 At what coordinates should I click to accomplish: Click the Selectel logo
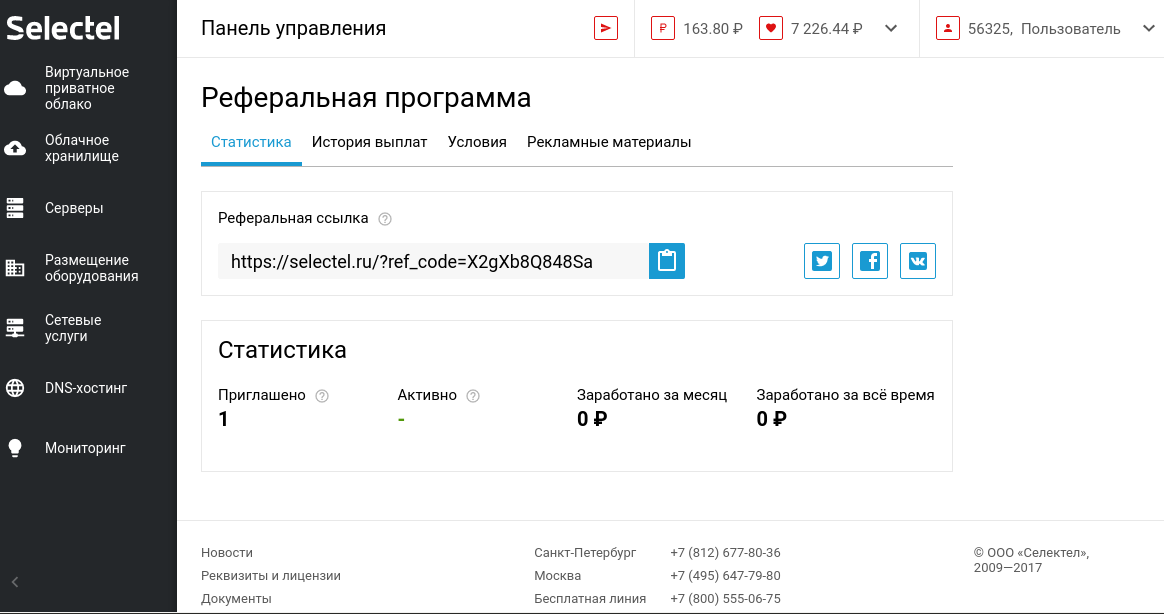(63, 28)
